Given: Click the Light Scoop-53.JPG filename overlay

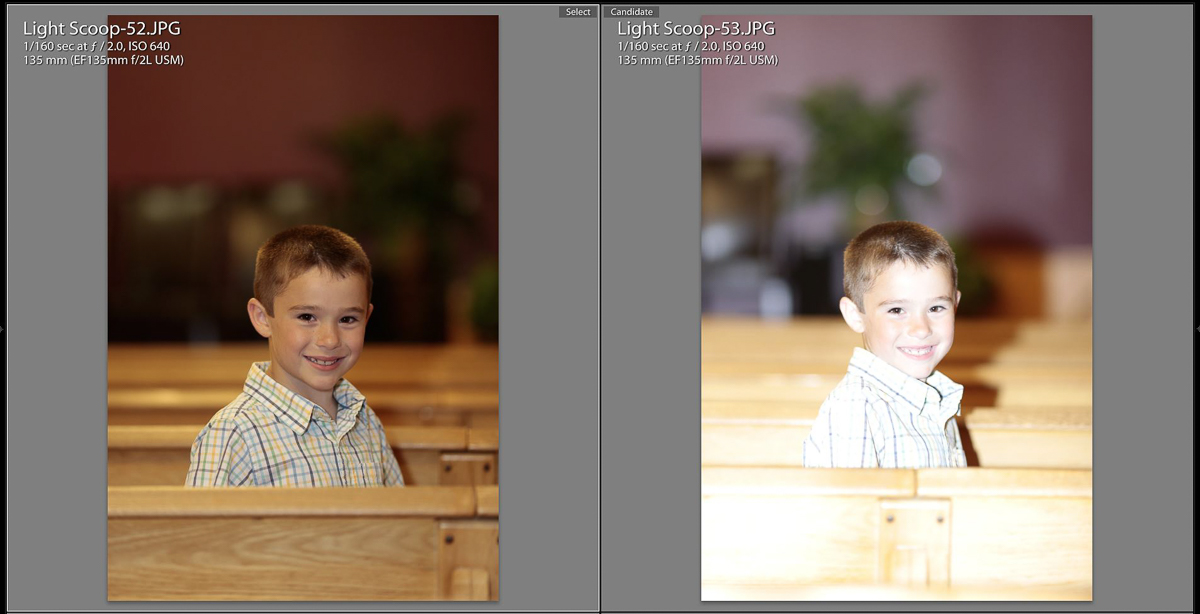Looking at the screenshot, I should point(695,28).
